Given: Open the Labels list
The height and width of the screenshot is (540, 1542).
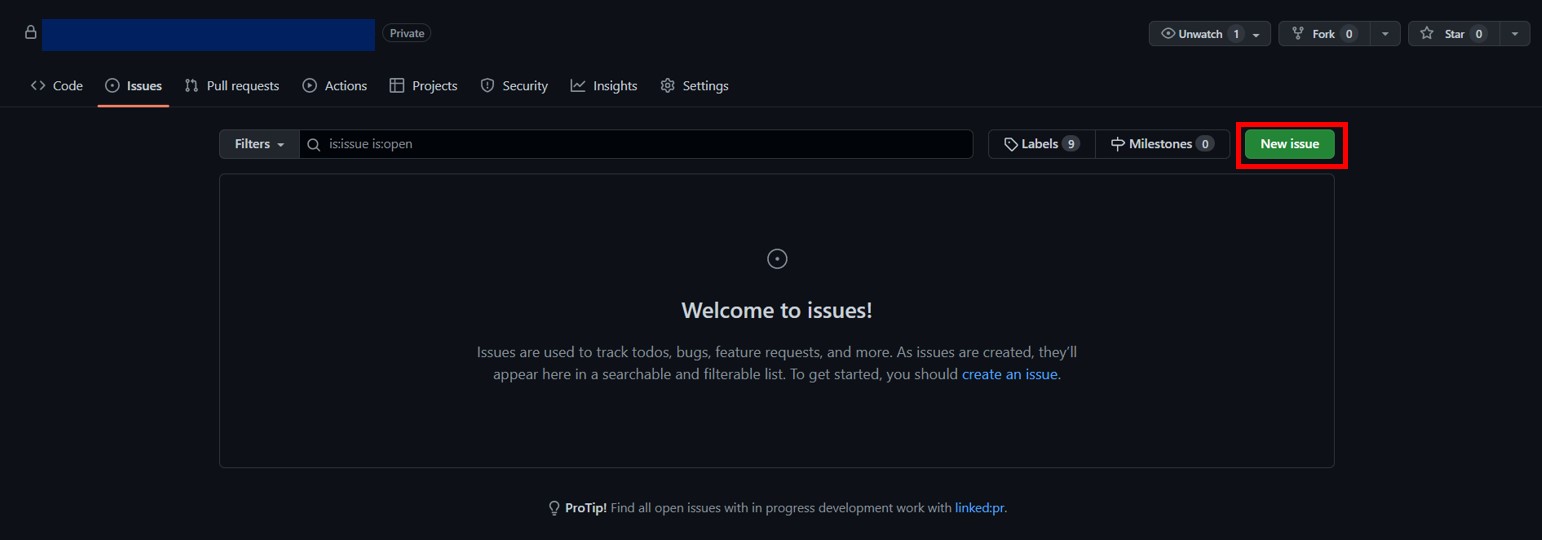Looking at the screenshot, I should [1042, 144].
